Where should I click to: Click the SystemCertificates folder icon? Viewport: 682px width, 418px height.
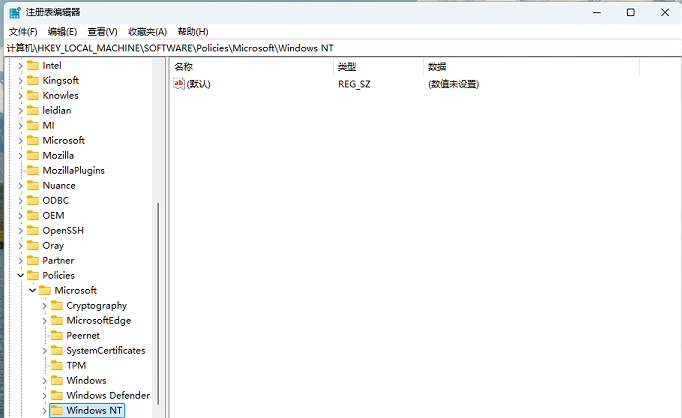[57, 351]
